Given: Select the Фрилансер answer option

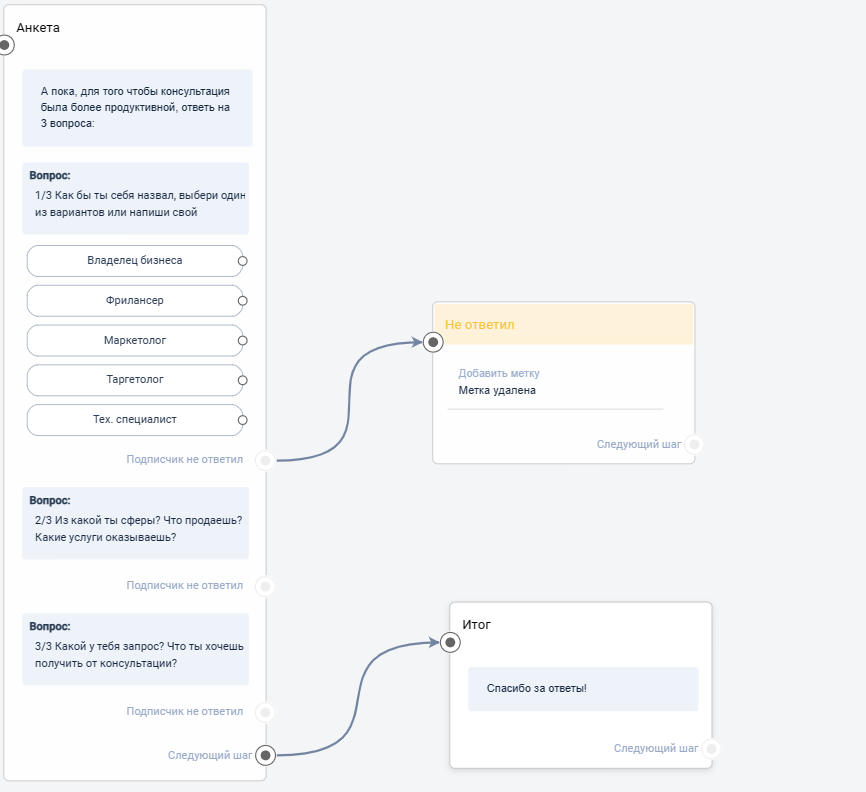Looking at the screenshot, I should [134, 301].
